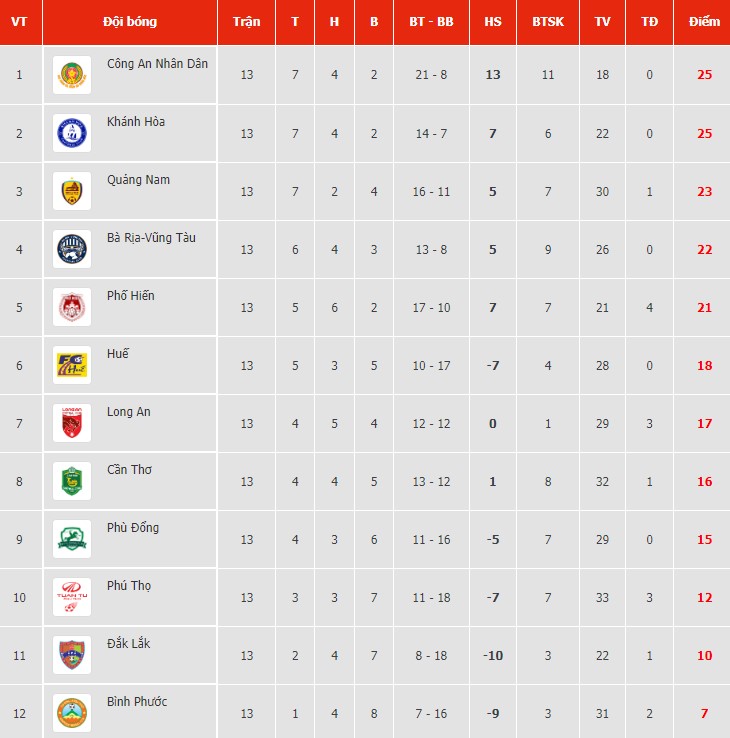Sort table by the Điểm column header
The width and height of the screenshot is (730, 738).
pos(704,22)
